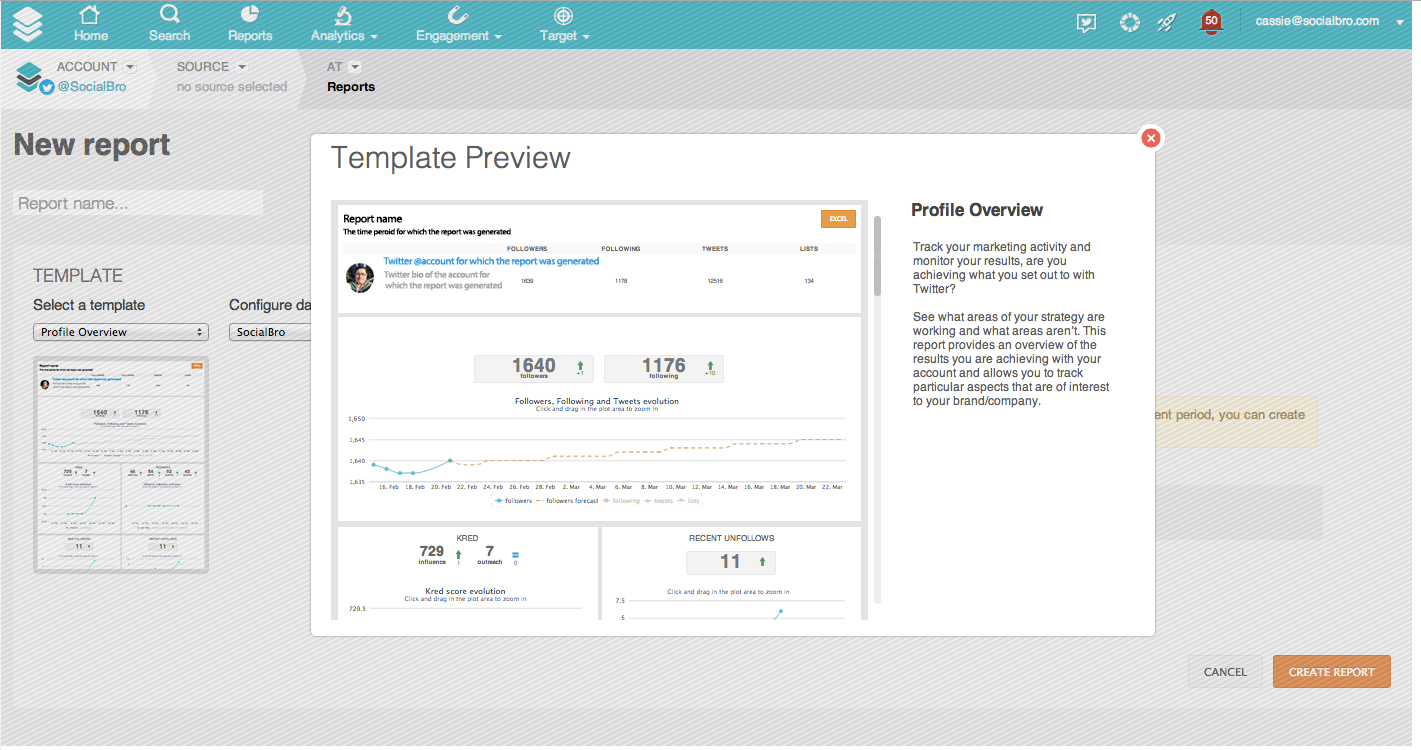Viewport: 1421px width, 750px height.
Task: Open the SocialBro configure data dropdown
Action: (270, 332)
